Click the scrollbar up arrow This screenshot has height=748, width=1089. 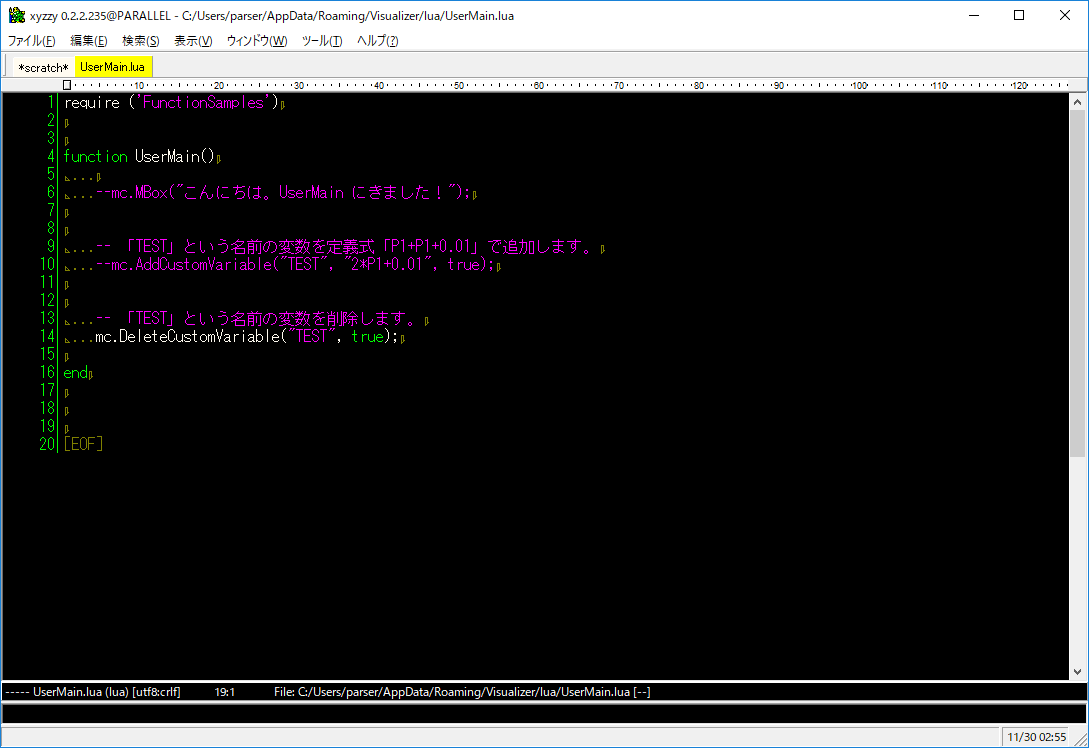(x=1078, y=102)
